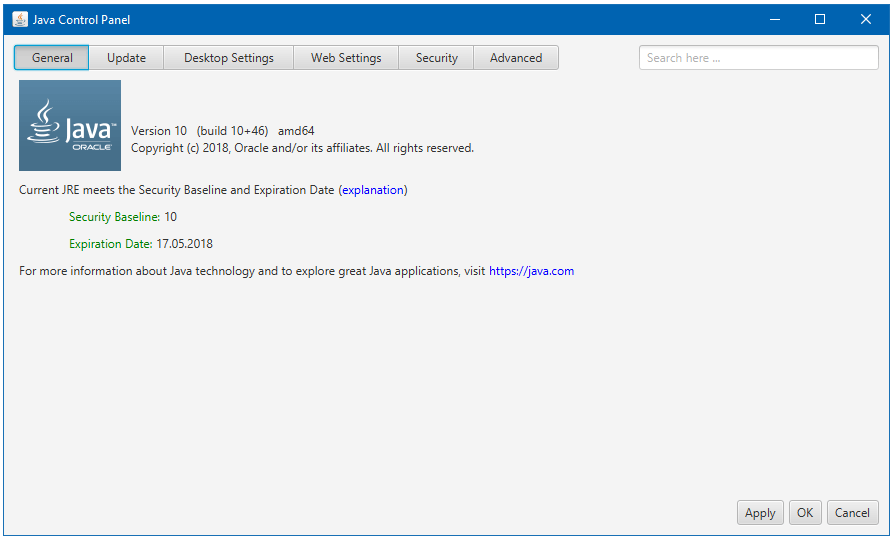Confirm with the OK button
Viewport: 892px width, 539px height.
click(805, 513)
